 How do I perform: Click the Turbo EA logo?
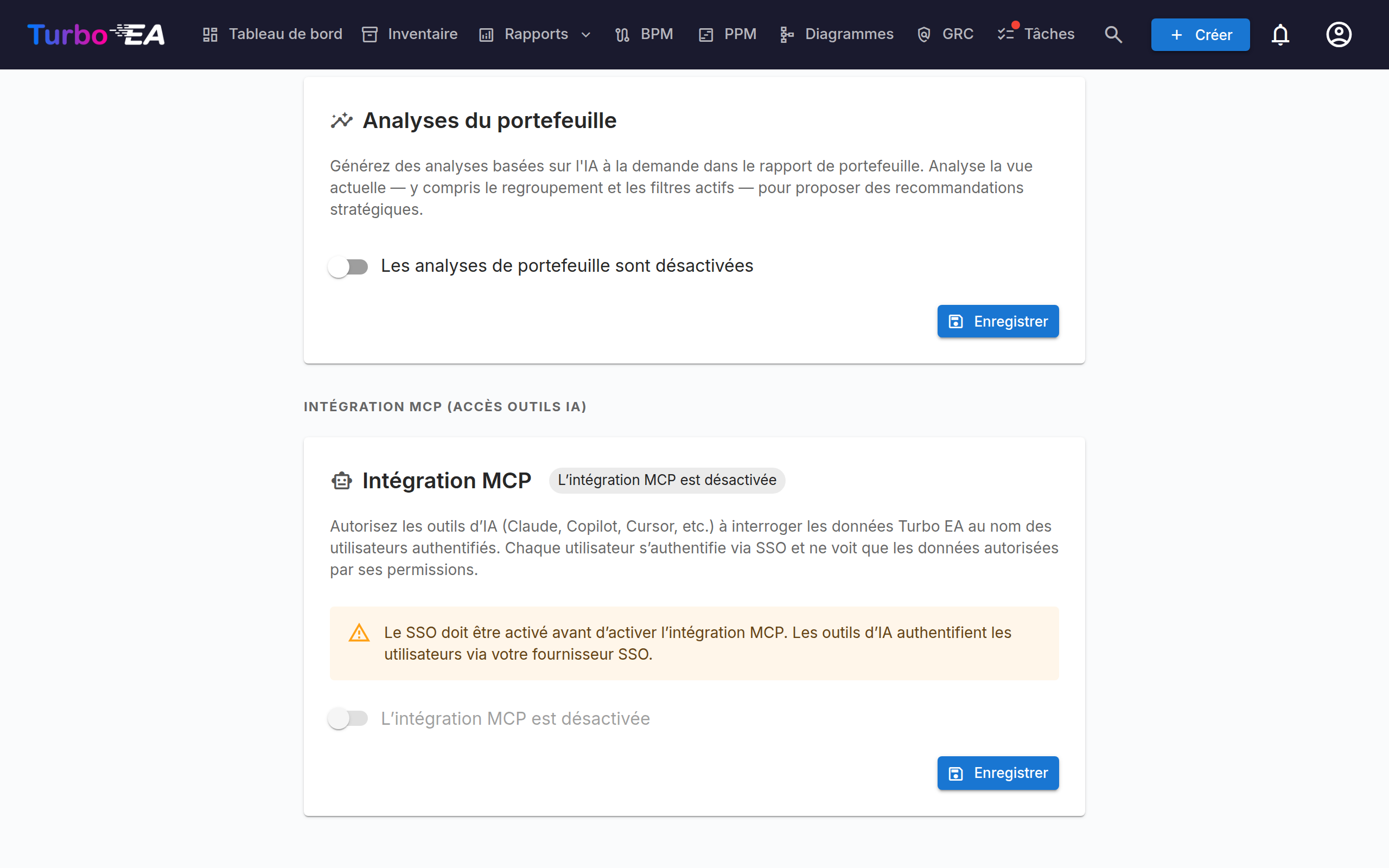coord(96,34)
